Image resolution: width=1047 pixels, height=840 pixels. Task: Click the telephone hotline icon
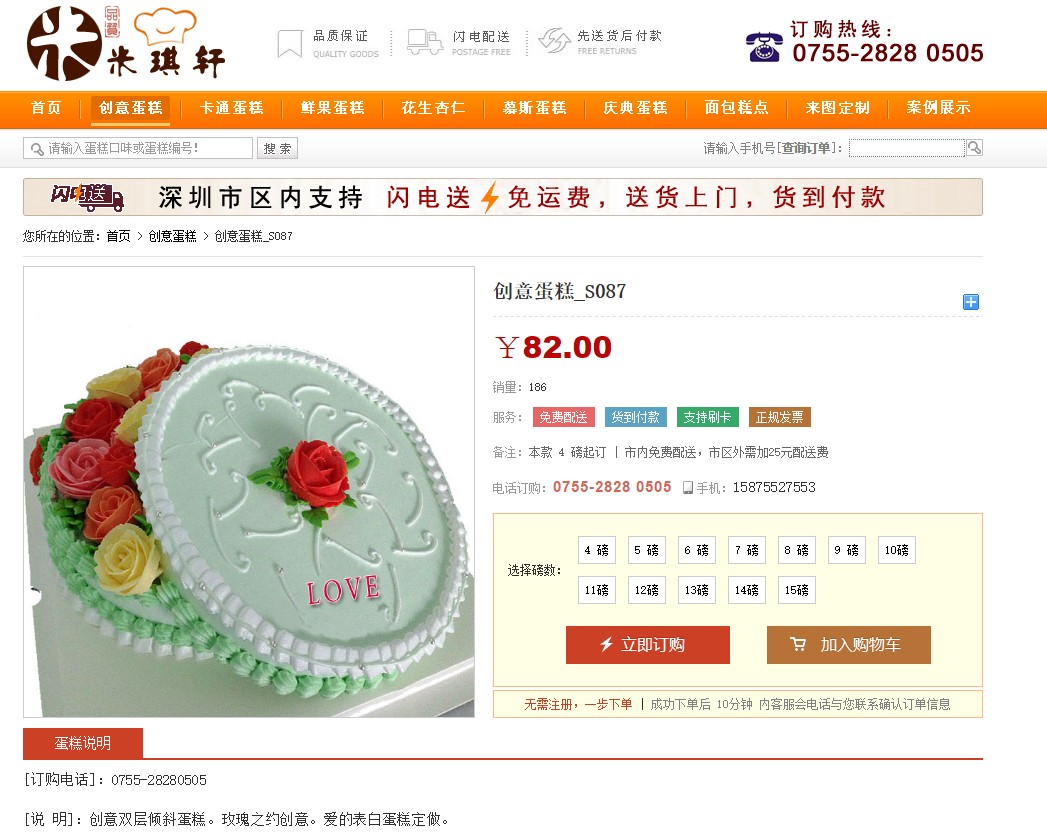pyautogui.click(x=764, y=47)
